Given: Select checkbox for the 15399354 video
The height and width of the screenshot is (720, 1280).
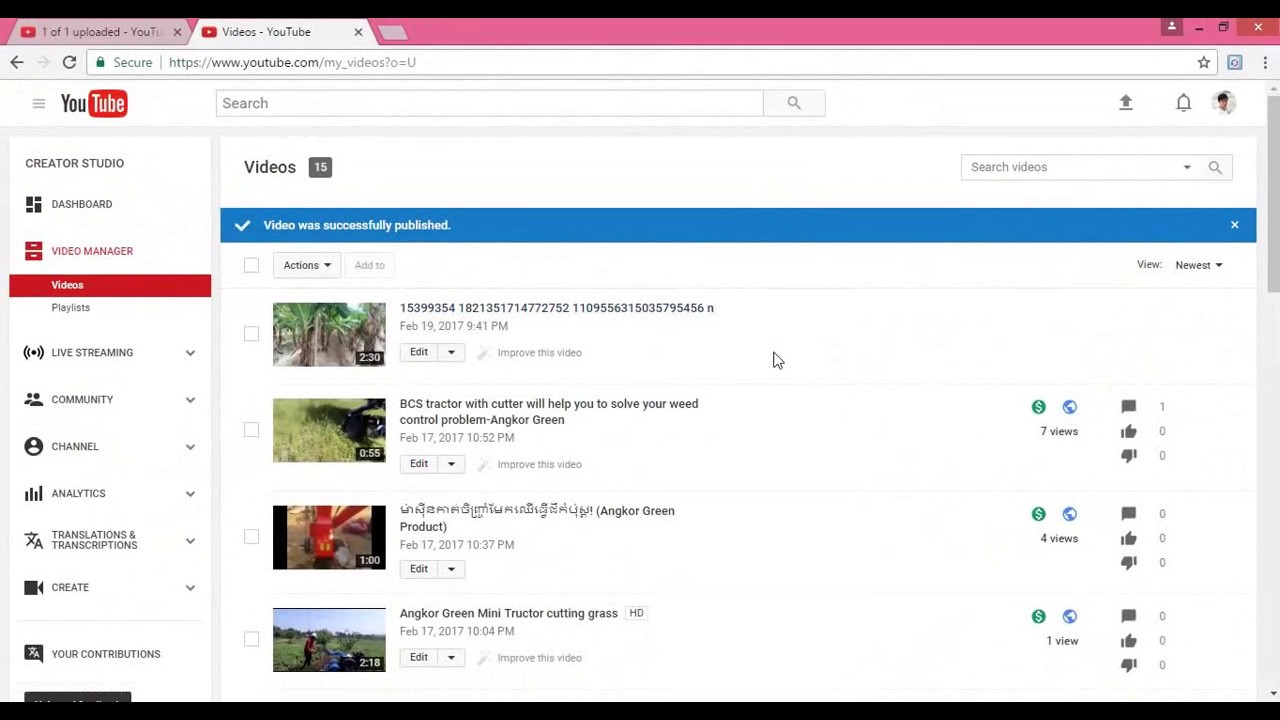Looking at the screenshot, I should click(x=251, y=334).
